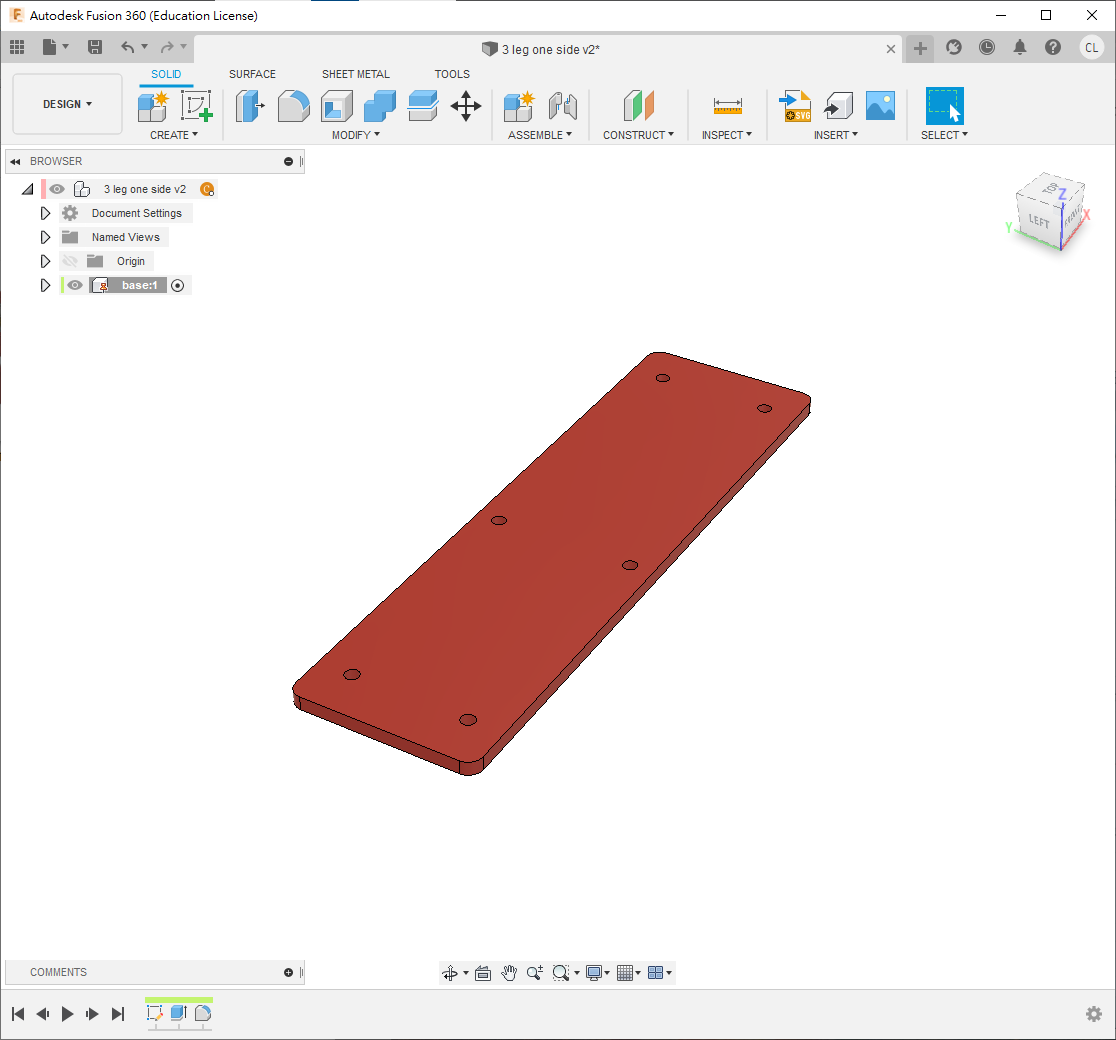Viewport: 1116px width, 1040px height.
Task: Expand the Document Settings tree node
Action: (45, 213)
